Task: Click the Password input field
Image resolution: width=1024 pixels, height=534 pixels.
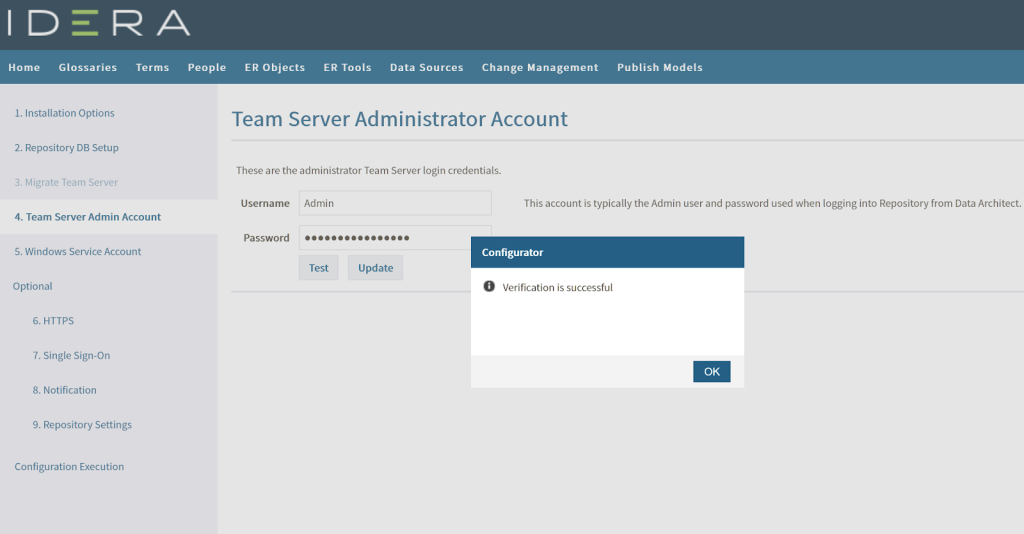Action: tap(395, 238)
